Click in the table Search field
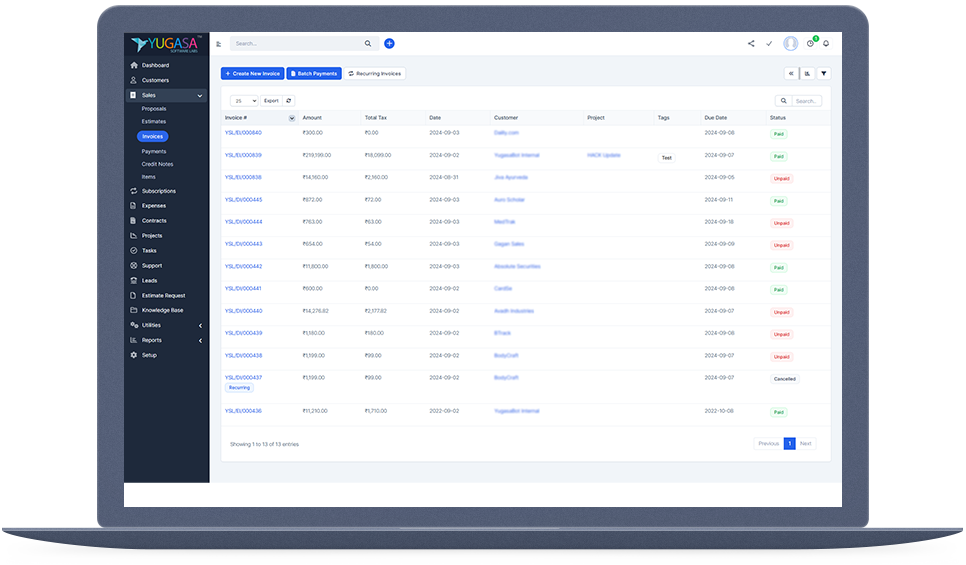 [806, 100]
